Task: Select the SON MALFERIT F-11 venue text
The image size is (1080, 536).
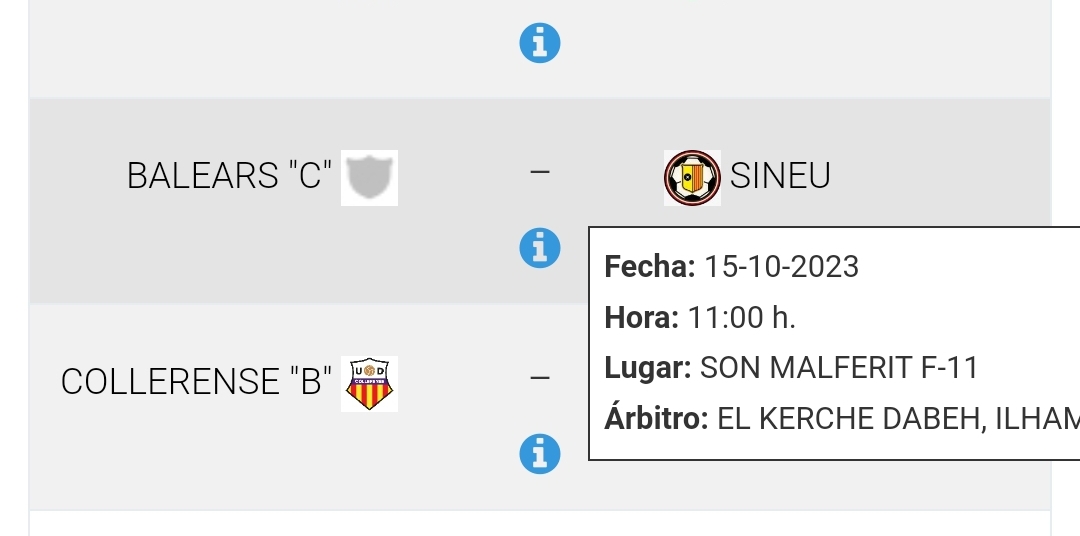Action: click(x=839, y=368)
